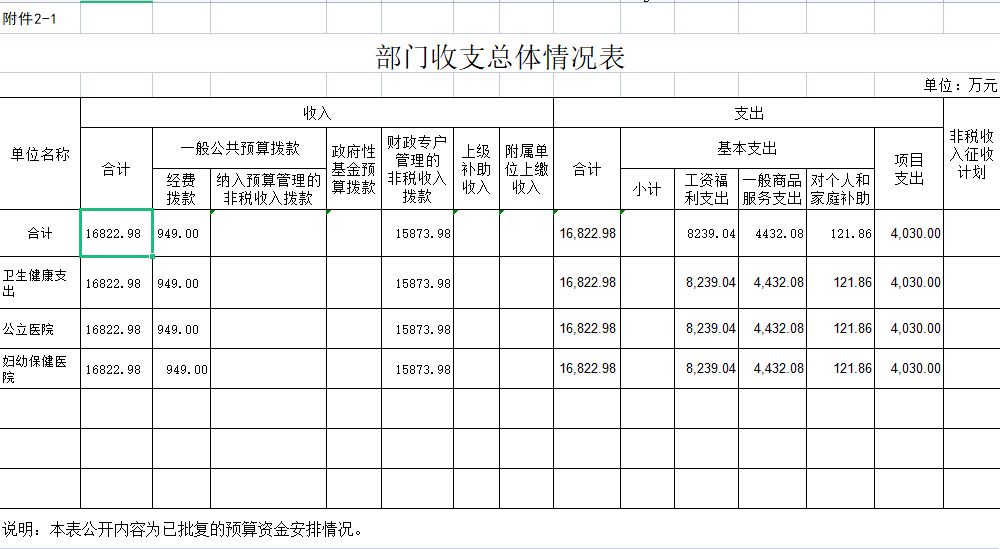This screenshot has height=549, width=1000.
Task: Click the 财政专户管理的非税收入拨款 header
Action: [417, 169]
